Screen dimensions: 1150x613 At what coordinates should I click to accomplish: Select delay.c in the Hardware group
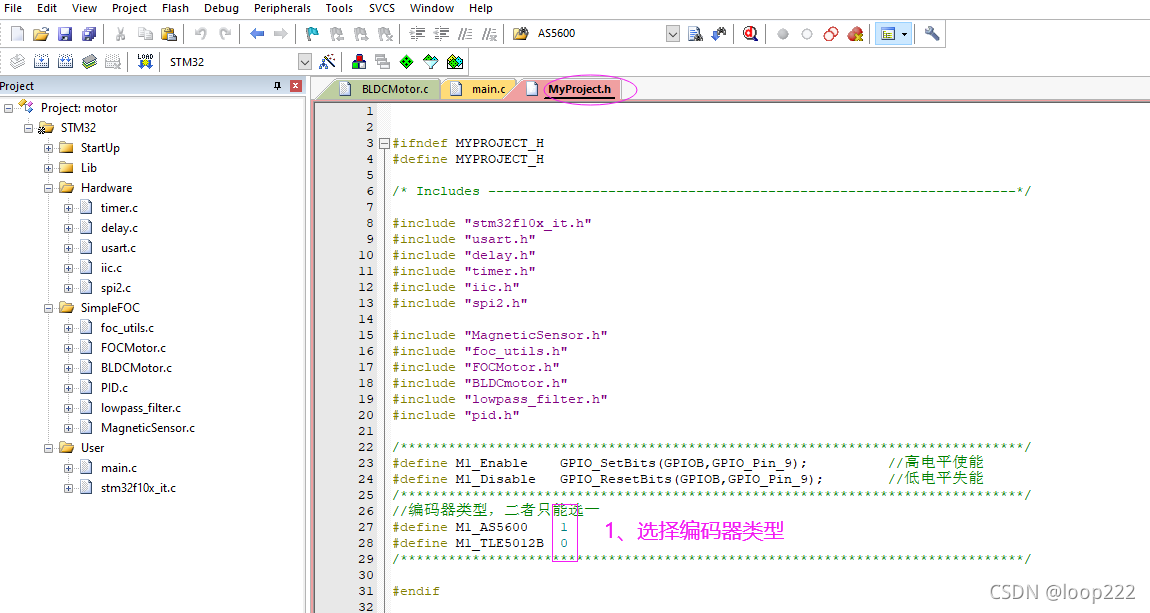click(120, 228)
